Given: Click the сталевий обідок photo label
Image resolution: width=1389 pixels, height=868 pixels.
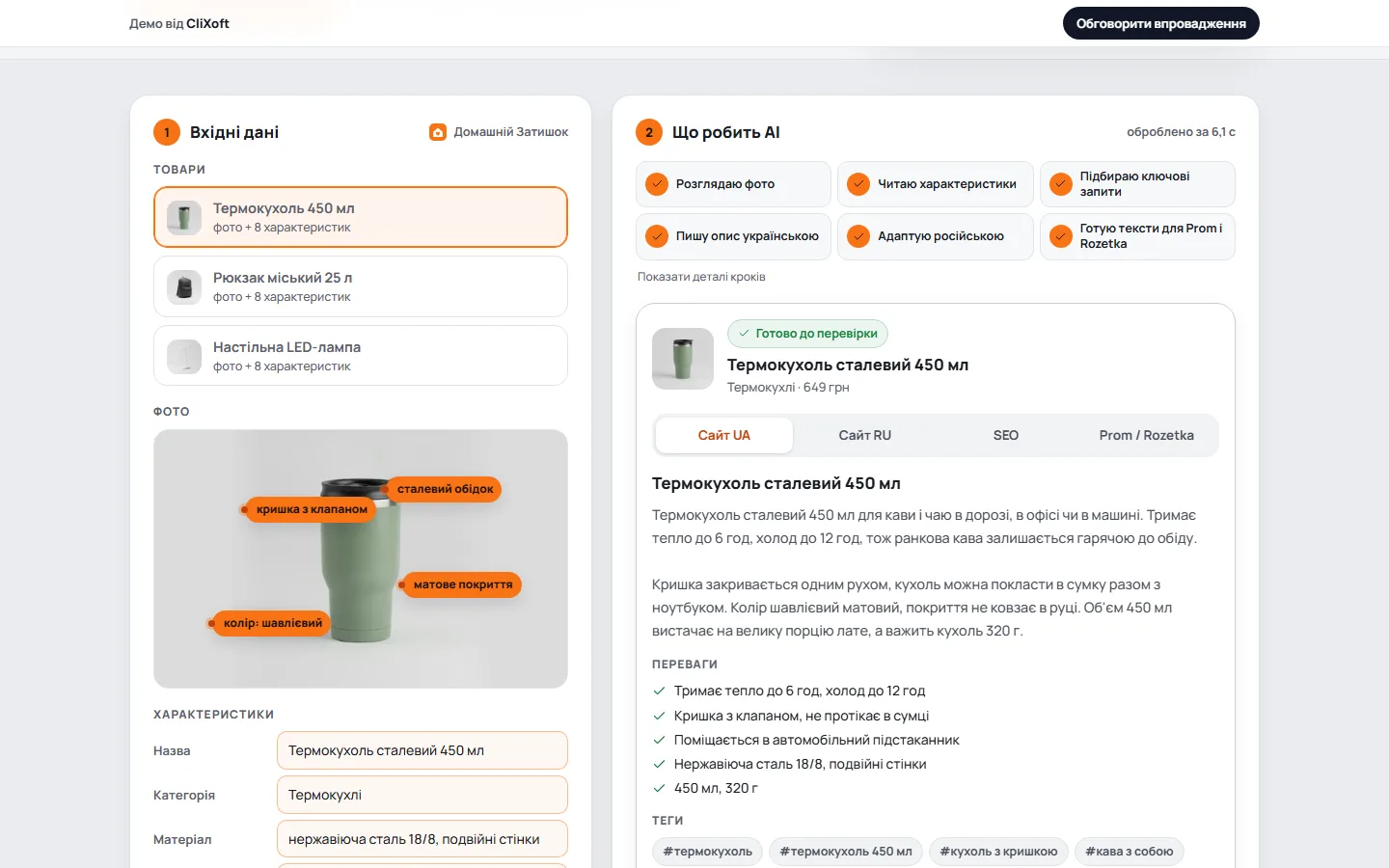Looking at the screenshot, I should coord(445,489).
